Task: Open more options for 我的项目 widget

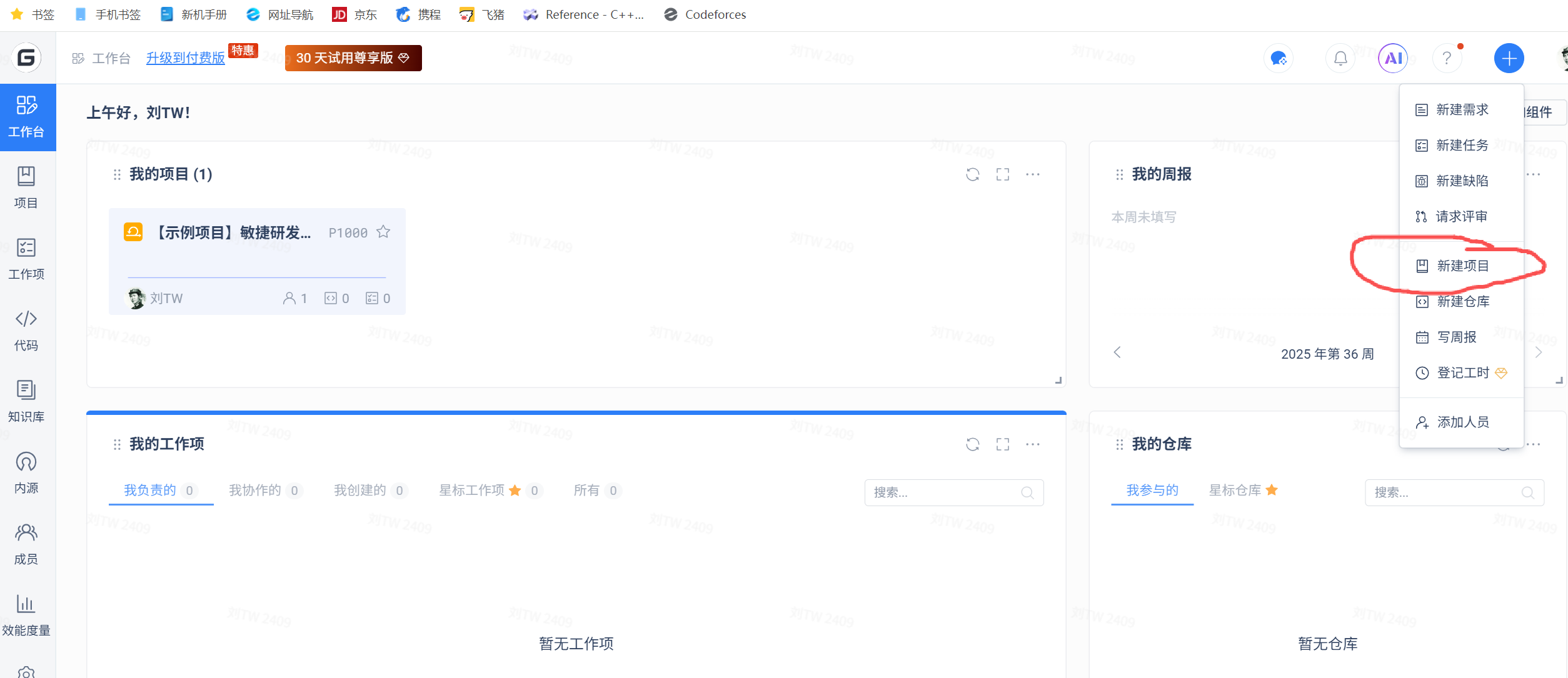Action: (1033, 174)
